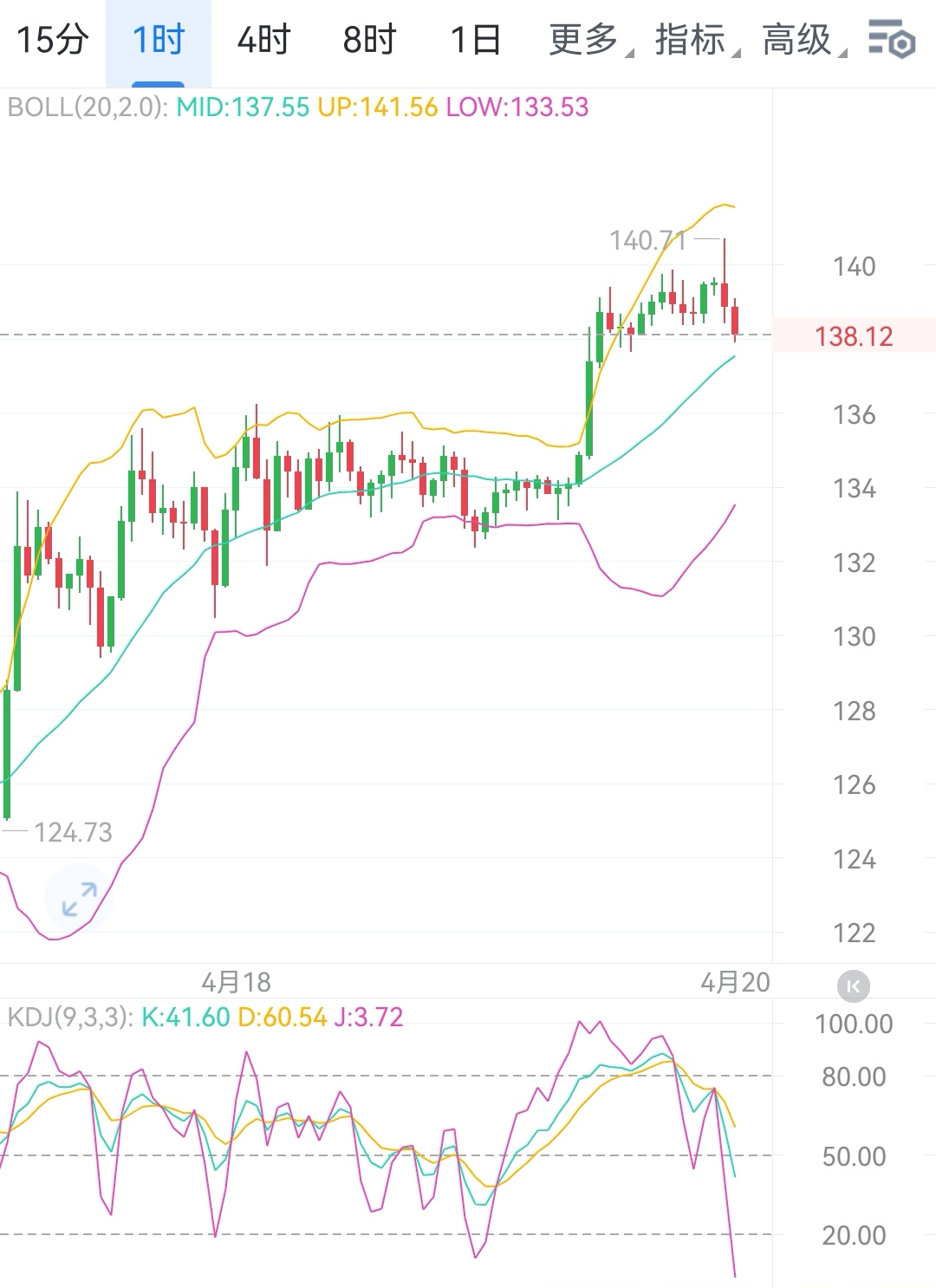Image resolution: width=936 pixels, height=1288 pixels.
Task: Switch to the 8时 timeframe
Action: click(370, 40)
